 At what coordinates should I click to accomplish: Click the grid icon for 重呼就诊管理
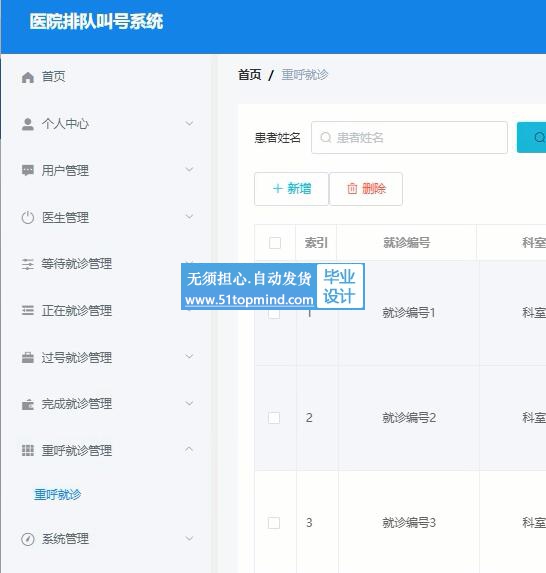[x=28, y=450]
